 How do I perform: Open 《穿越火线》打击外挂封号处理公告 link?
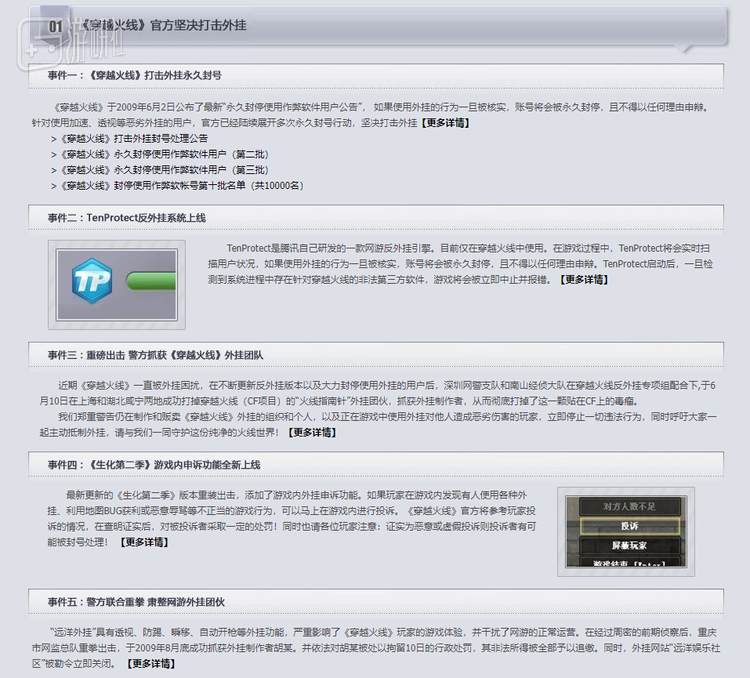(x=130, y=139)
